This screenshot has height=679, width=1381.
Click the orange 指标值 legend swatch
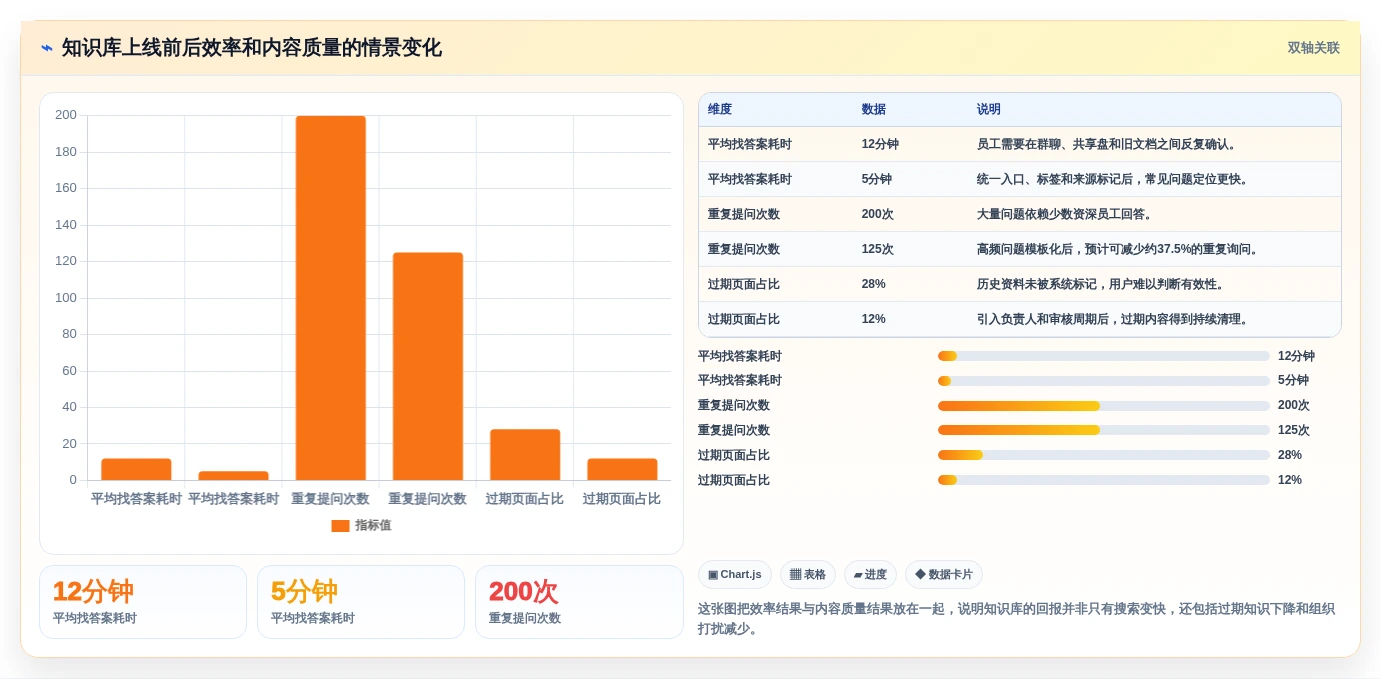(340, 526)
